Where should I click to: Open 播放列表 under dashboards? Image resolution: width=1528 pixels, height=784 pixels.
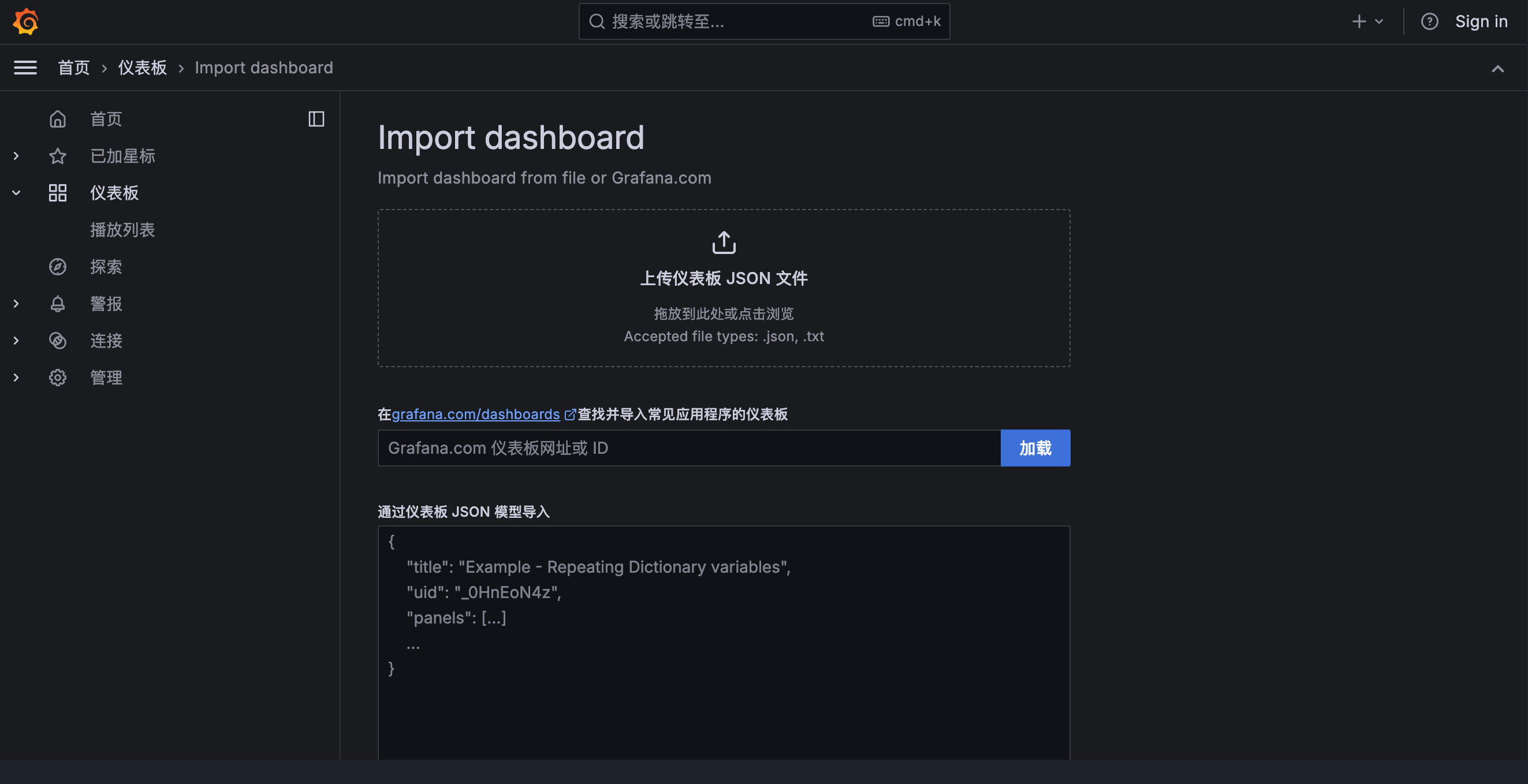[x=123, y=230]
